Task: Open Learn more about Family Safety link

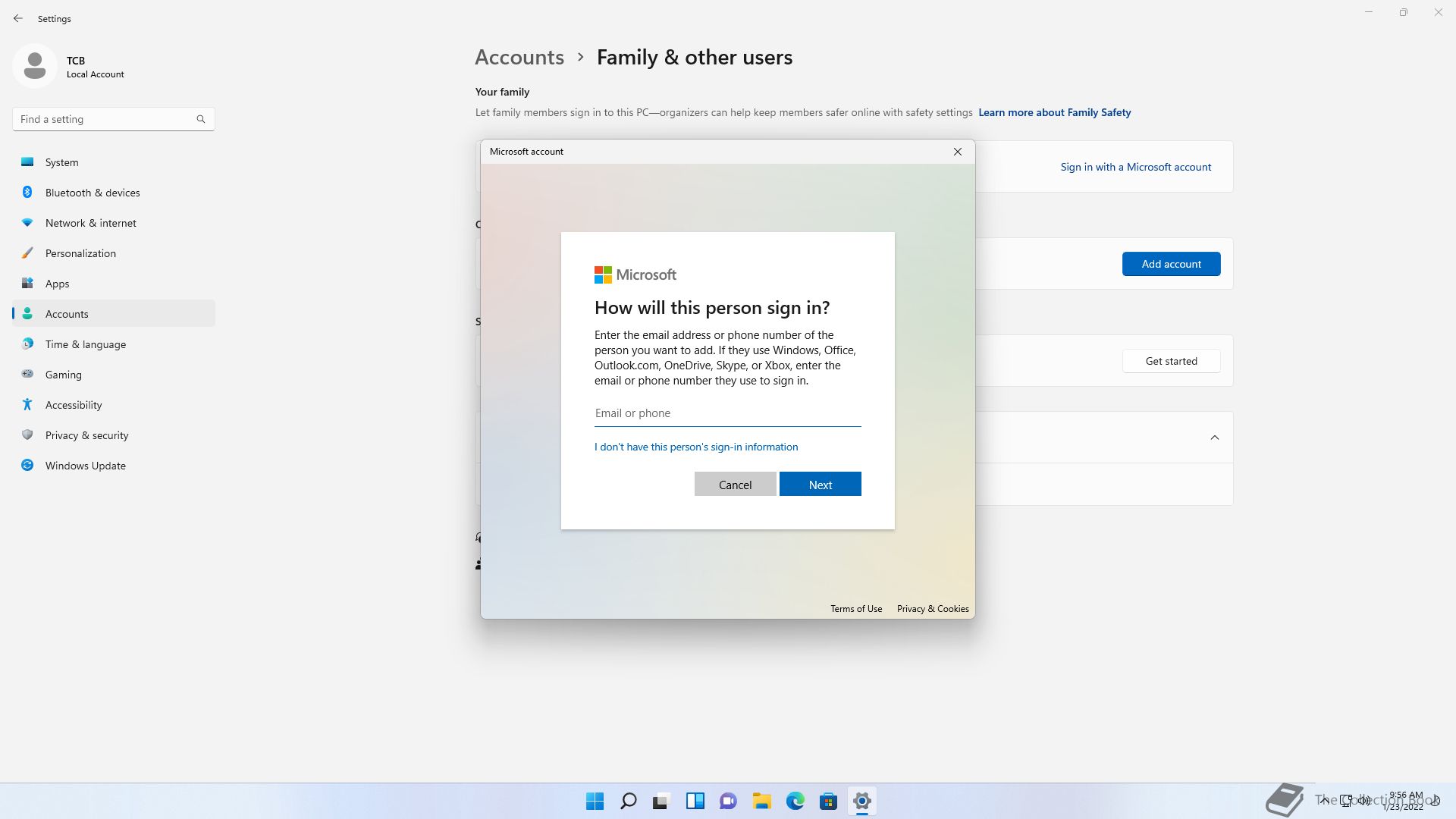Action: [x=1054, y=112]
